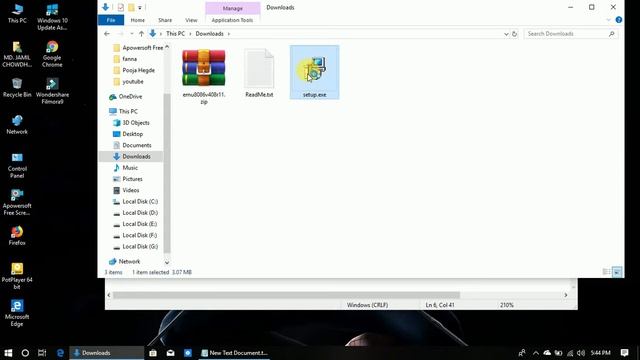Refresh the Downloads folder view

tap(514, 34)
